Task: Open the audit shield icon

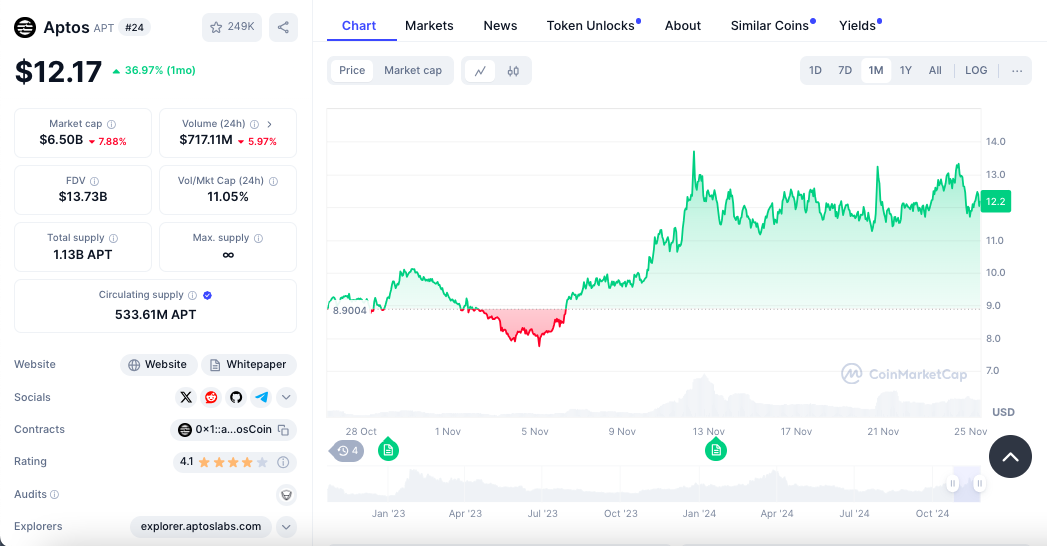Action: (x=286, y=495)
